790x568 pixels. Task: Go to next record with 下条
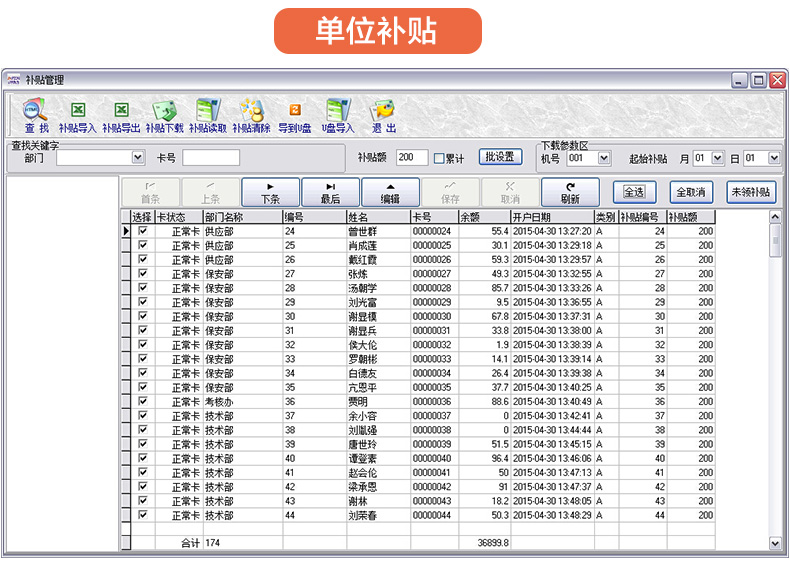coord(270,192)
